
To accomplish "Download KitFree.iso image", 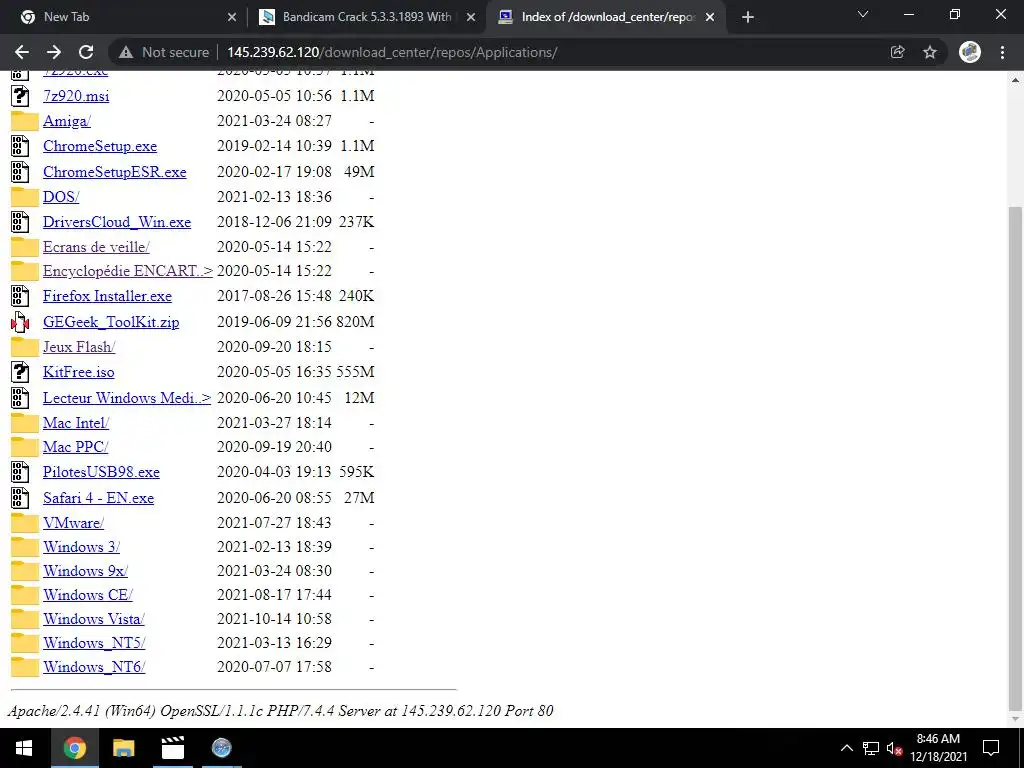I will [78, 372].
